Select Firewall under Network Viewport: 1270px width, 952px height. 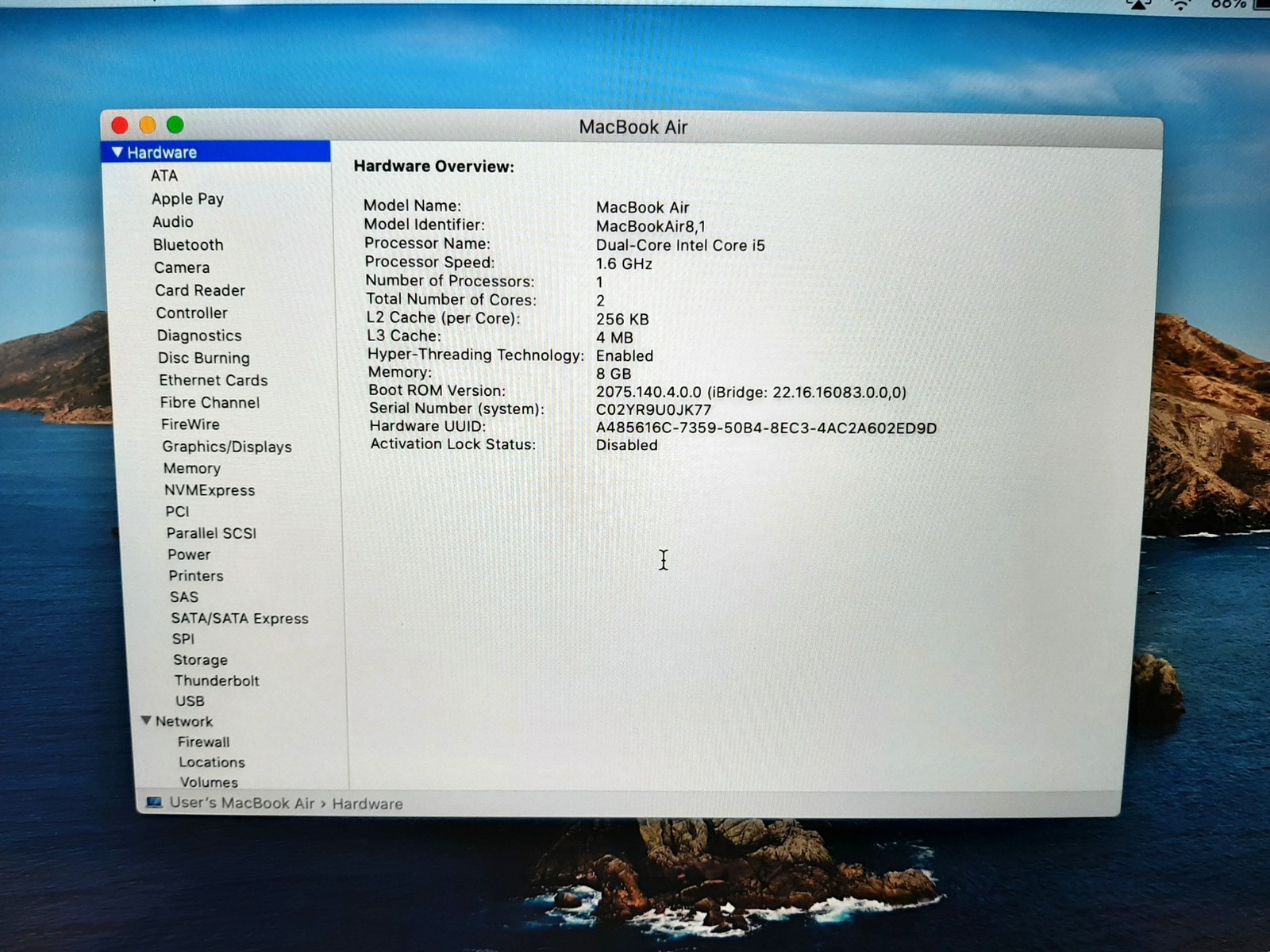[204, 742]
